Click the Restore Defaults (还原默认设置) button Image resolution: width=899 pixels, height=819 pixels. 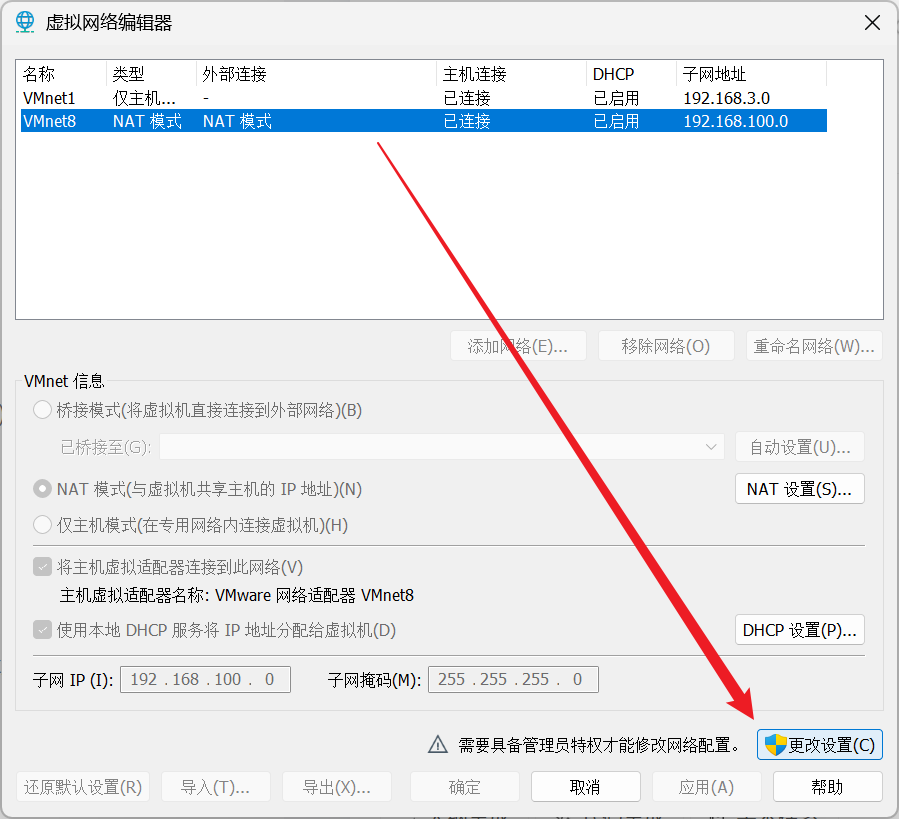[83, 787]
